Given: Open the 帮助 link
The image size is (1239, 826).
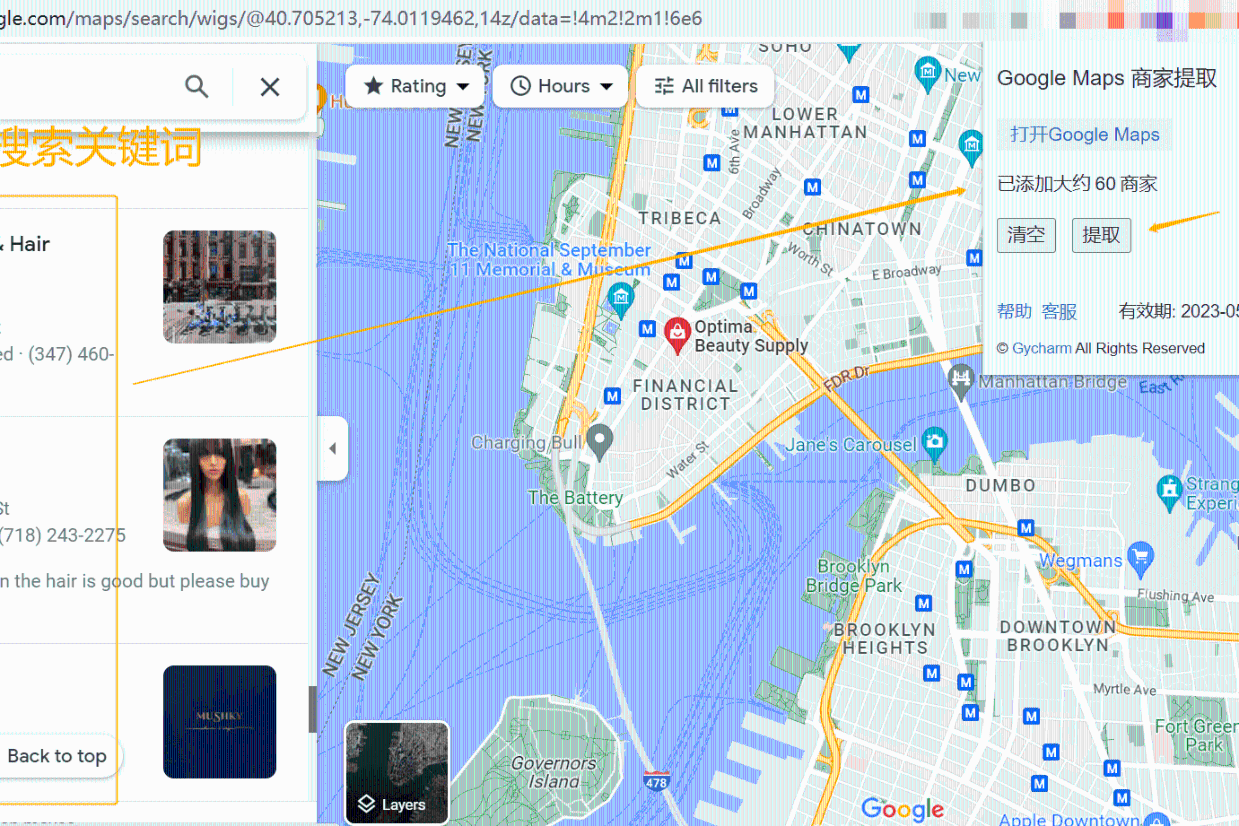Looking at the screenshot, I should pyautogui.click(x=1014, y=311).
